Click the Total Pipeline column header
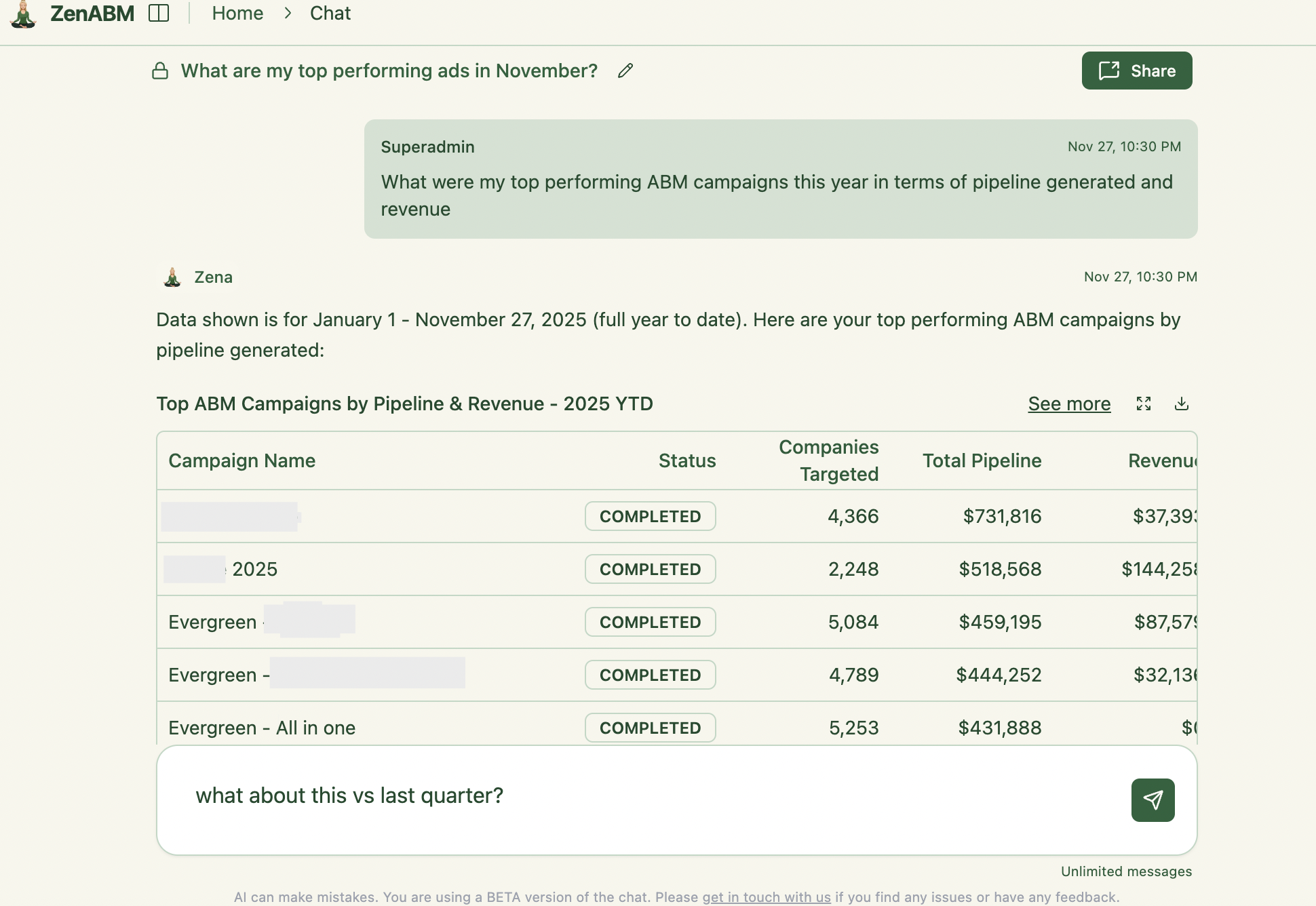1316x906 pixels. pyautogui.click(x=982, y=460)
